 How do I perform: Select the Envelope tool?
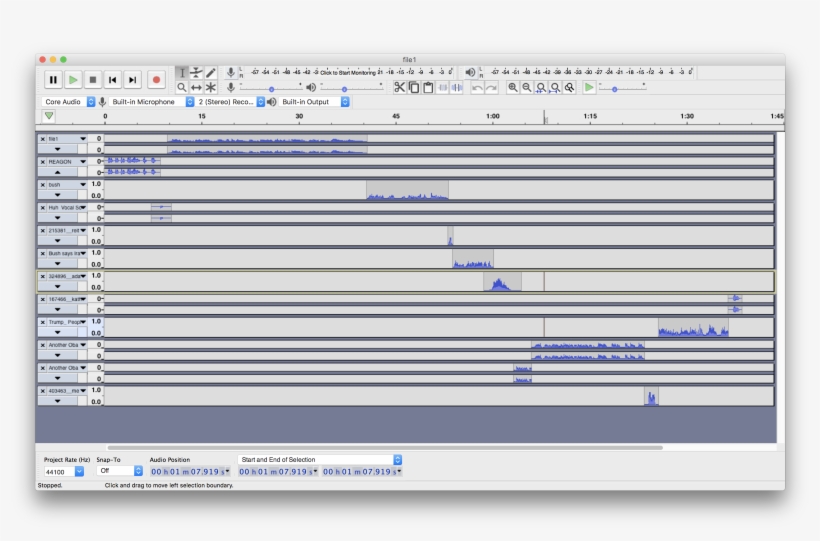[196, 72]
